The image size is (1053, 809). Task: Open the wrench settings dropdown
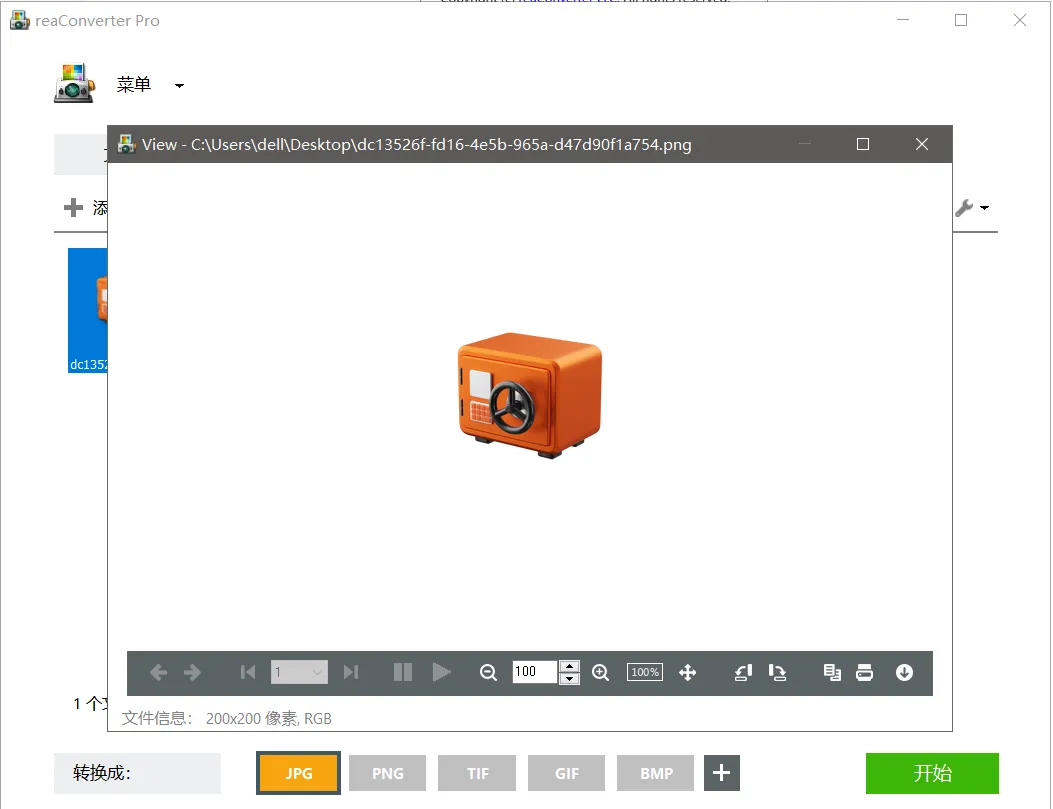tap(972, 207)
